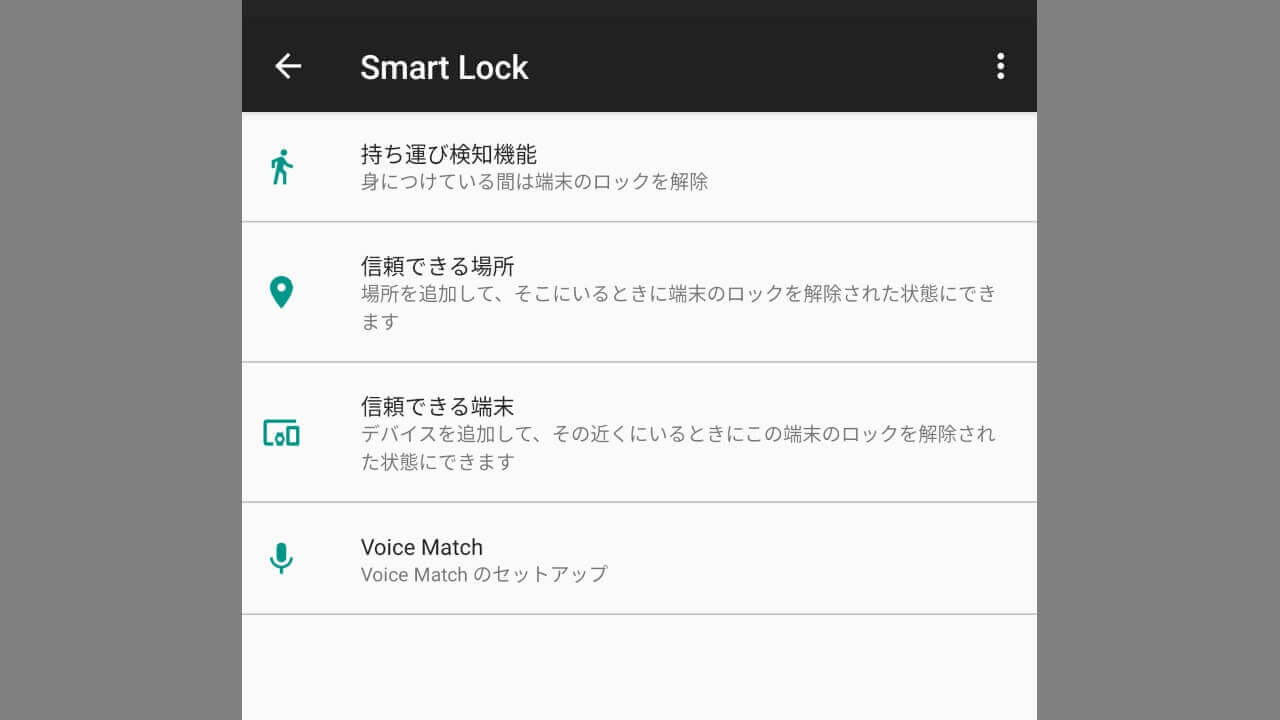Select the Voice Match のセットアップ subtitle
The height and width of the screenshot is (720, 1280).
pos(484,575)
